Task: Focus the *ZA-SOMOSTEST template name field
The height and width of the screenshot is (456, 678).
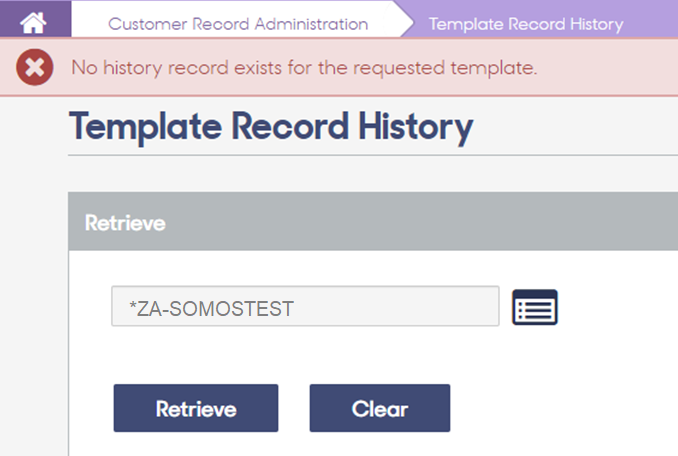Action: pos(305,306)
